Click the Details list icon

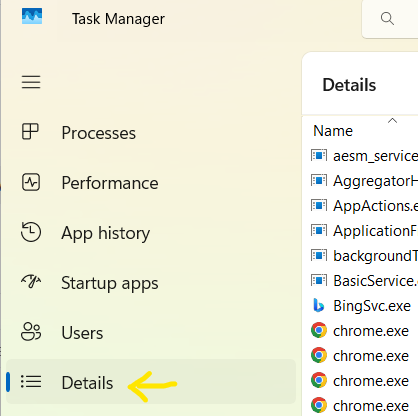[x=31, y=382]
